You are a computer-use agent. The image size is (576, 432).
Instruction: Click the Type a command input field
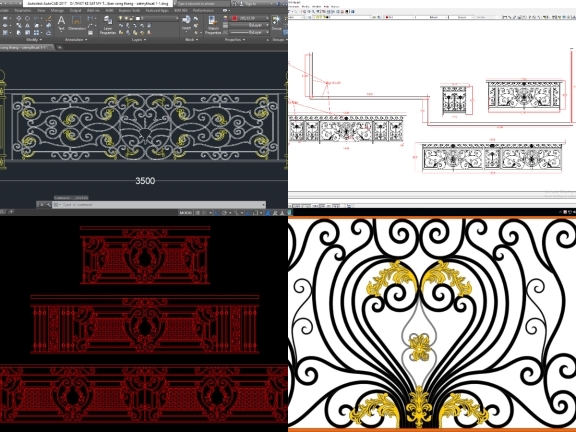click(x=159, y=205)
